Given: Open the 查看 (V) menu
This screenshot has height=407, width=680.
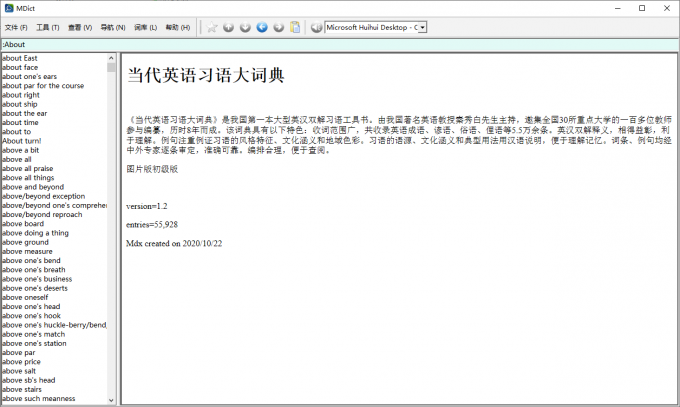Looking at the screenshot, I should [80, 27].
